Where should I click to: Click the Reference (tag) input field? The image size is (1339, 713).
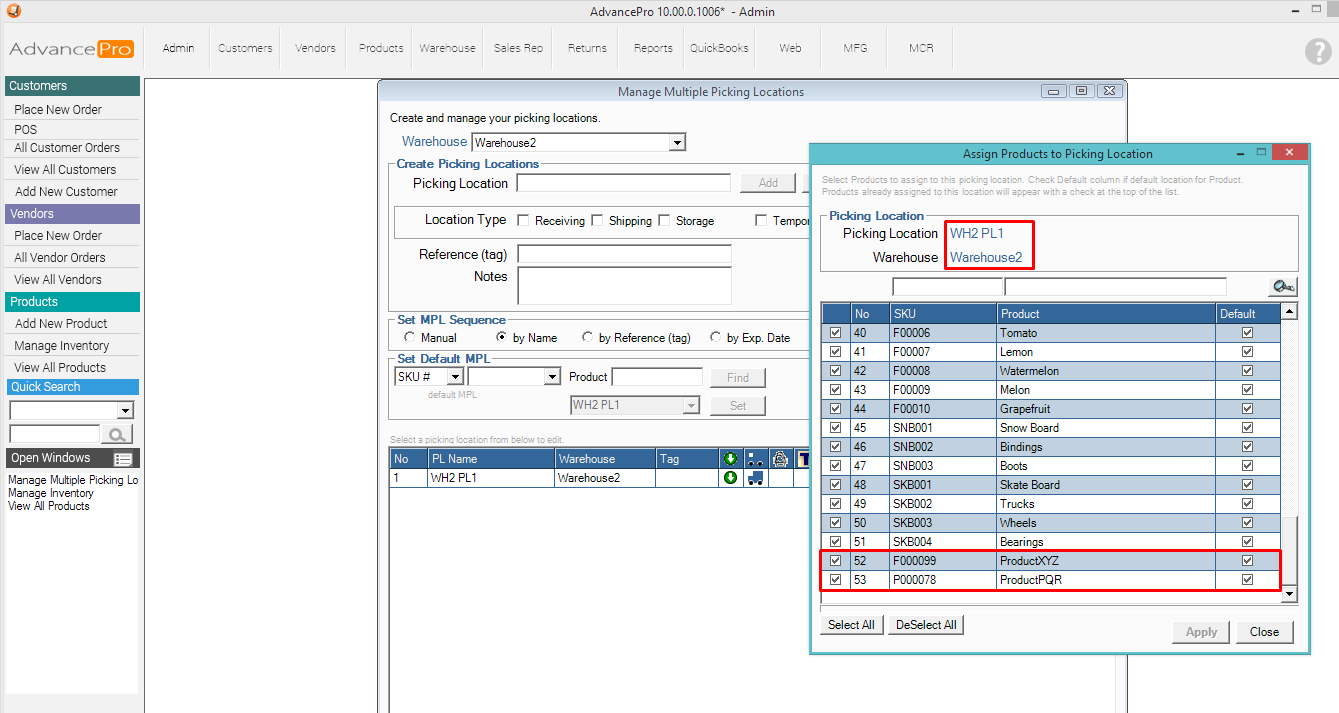click(624, 254)
